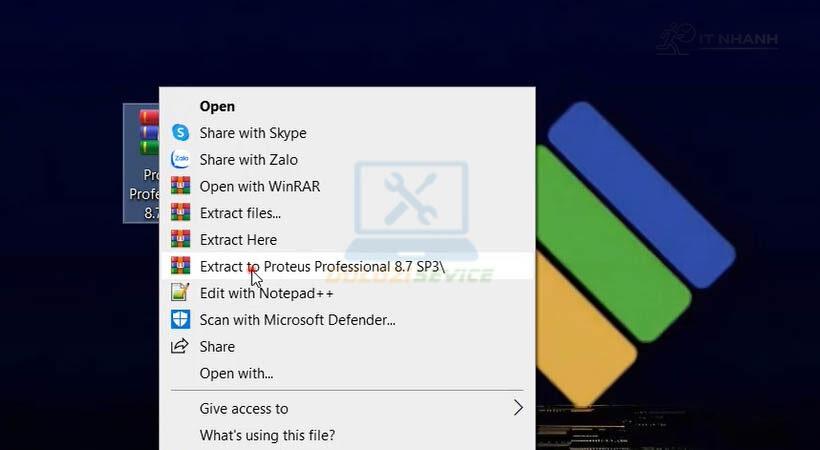Choose Open from the context menu
This screenshot has height=450, width=820.
(x=217, y=106)
